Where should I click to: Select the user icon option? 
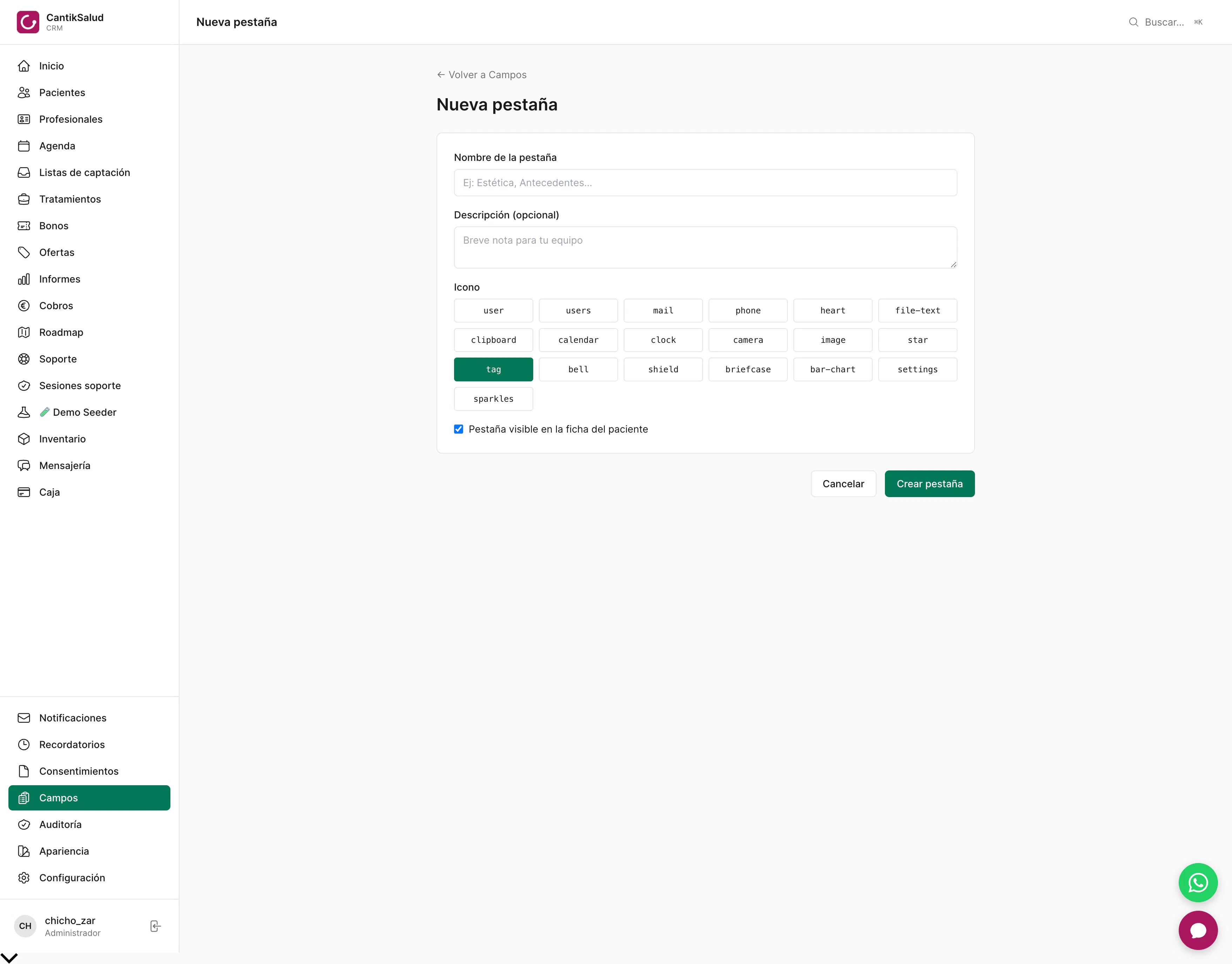click(x=493, y=311)
